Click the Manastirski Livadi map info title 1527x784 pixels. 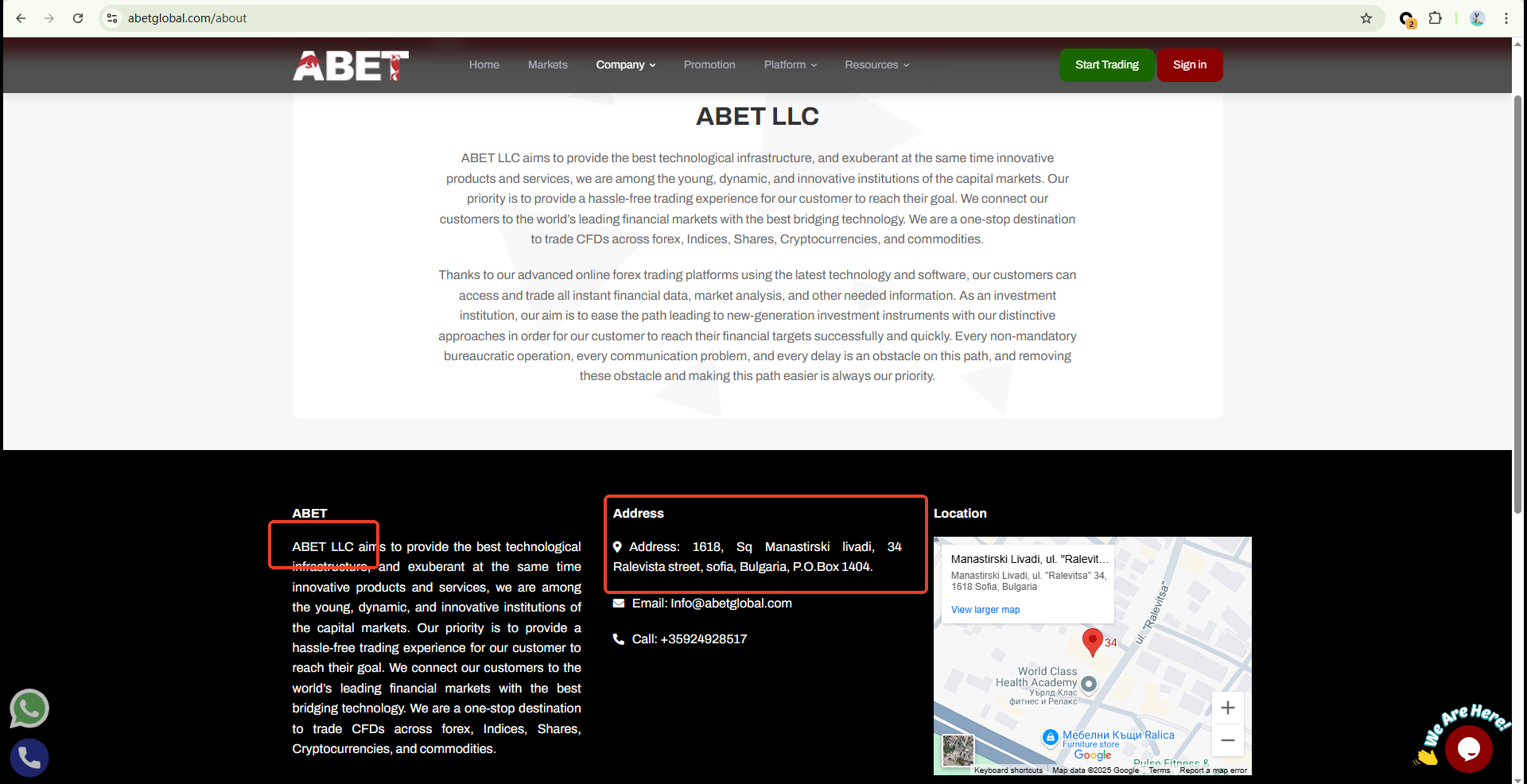pos(1030,559)
